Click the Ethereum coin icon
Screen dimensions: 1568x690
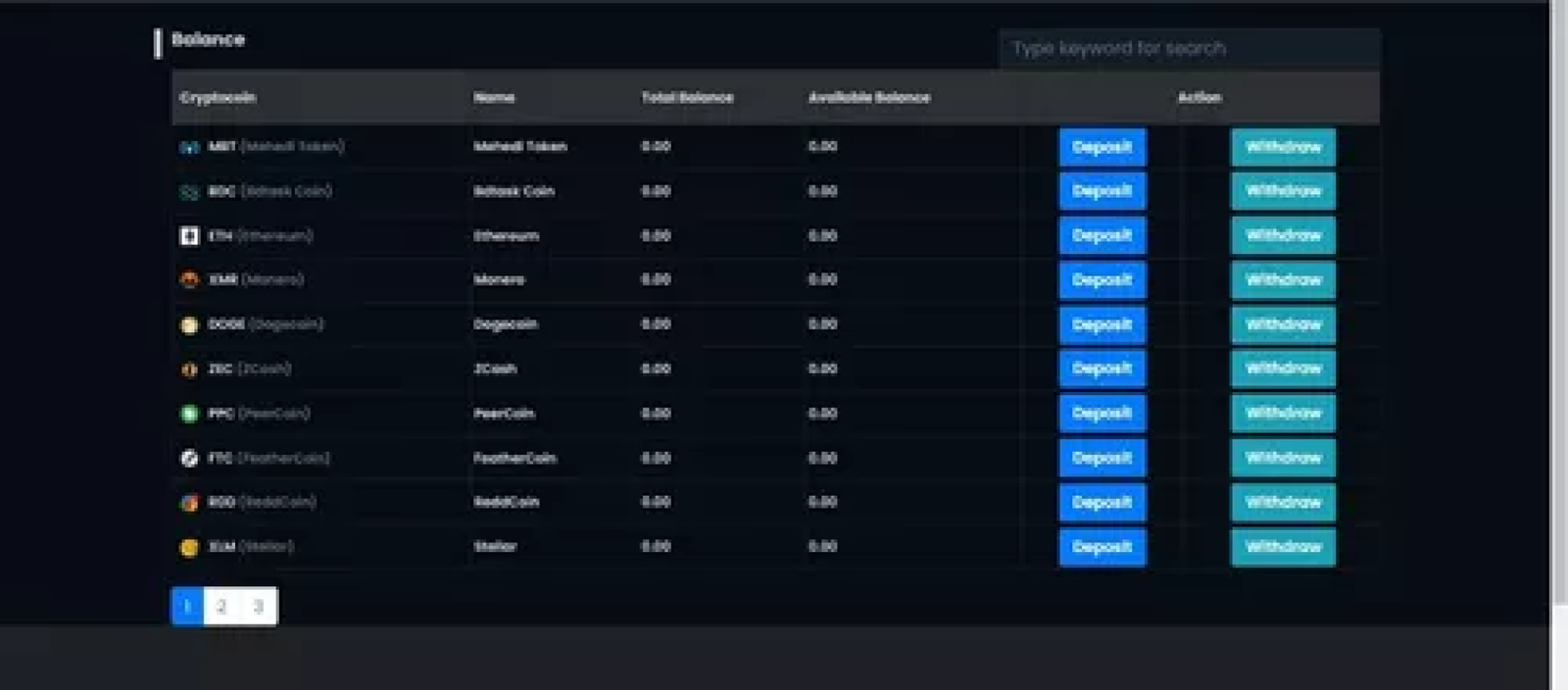tap(189, 235)
